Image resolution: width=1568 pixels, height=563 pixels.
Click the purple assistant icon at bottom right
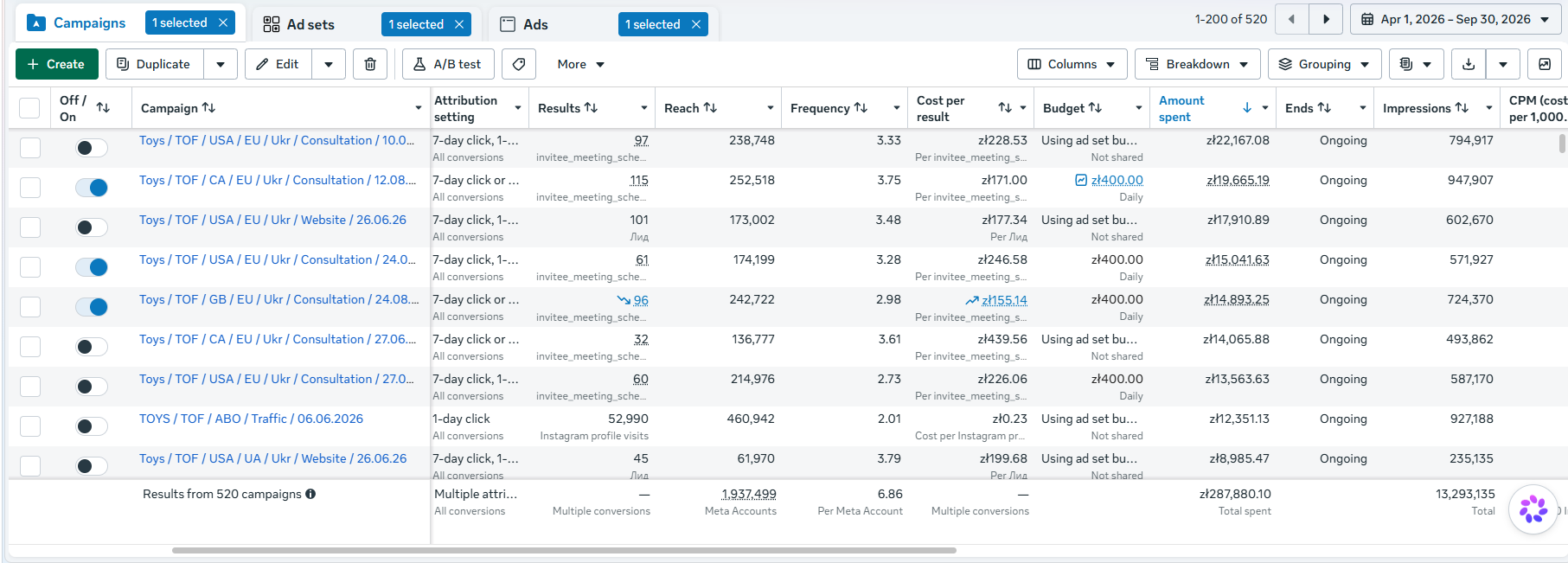point(1533,509)
